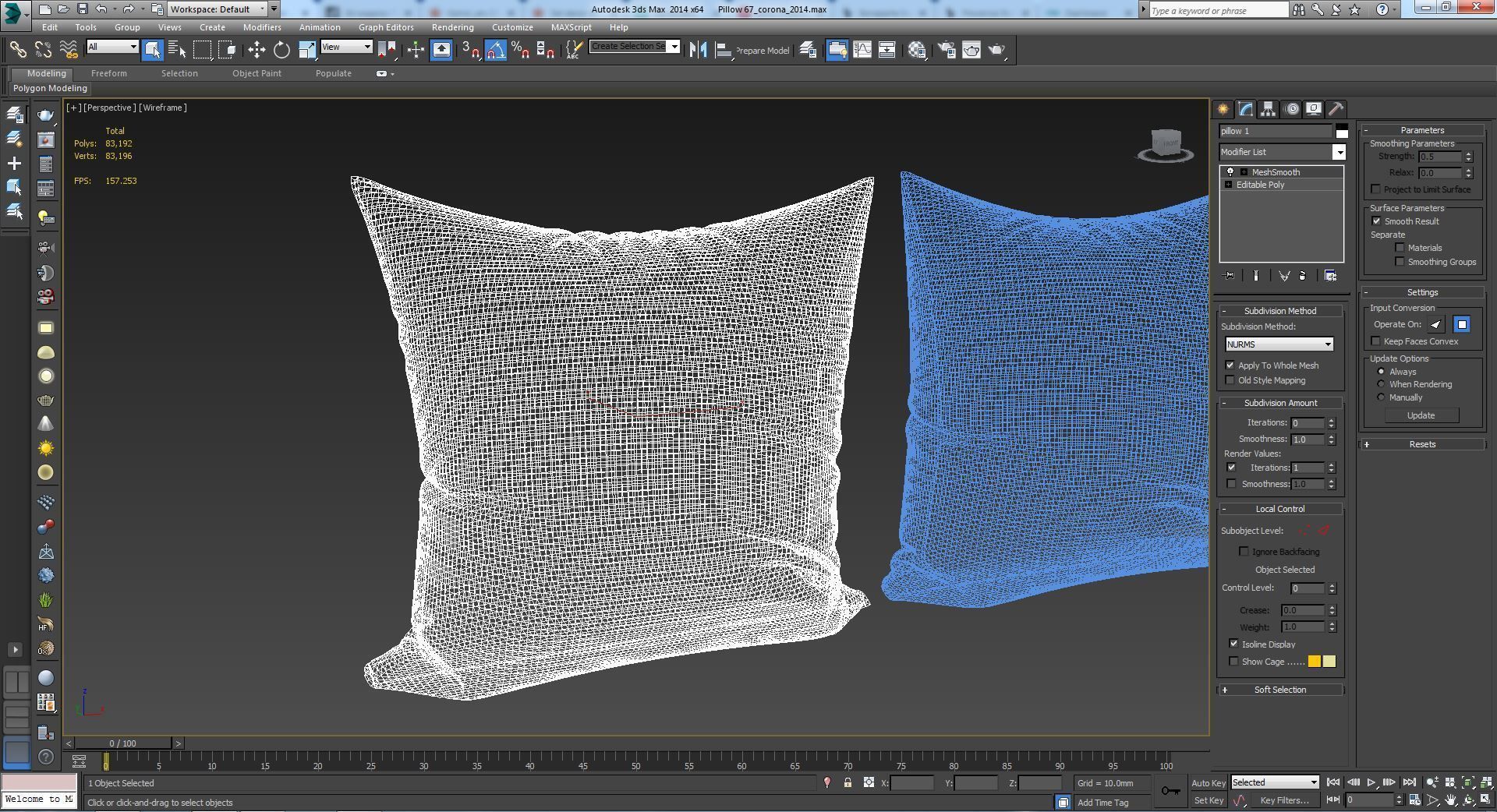Open the Modifier List dropdown
The image size is (1497, 812).
pyautogui.click(x=1283, y=152)
